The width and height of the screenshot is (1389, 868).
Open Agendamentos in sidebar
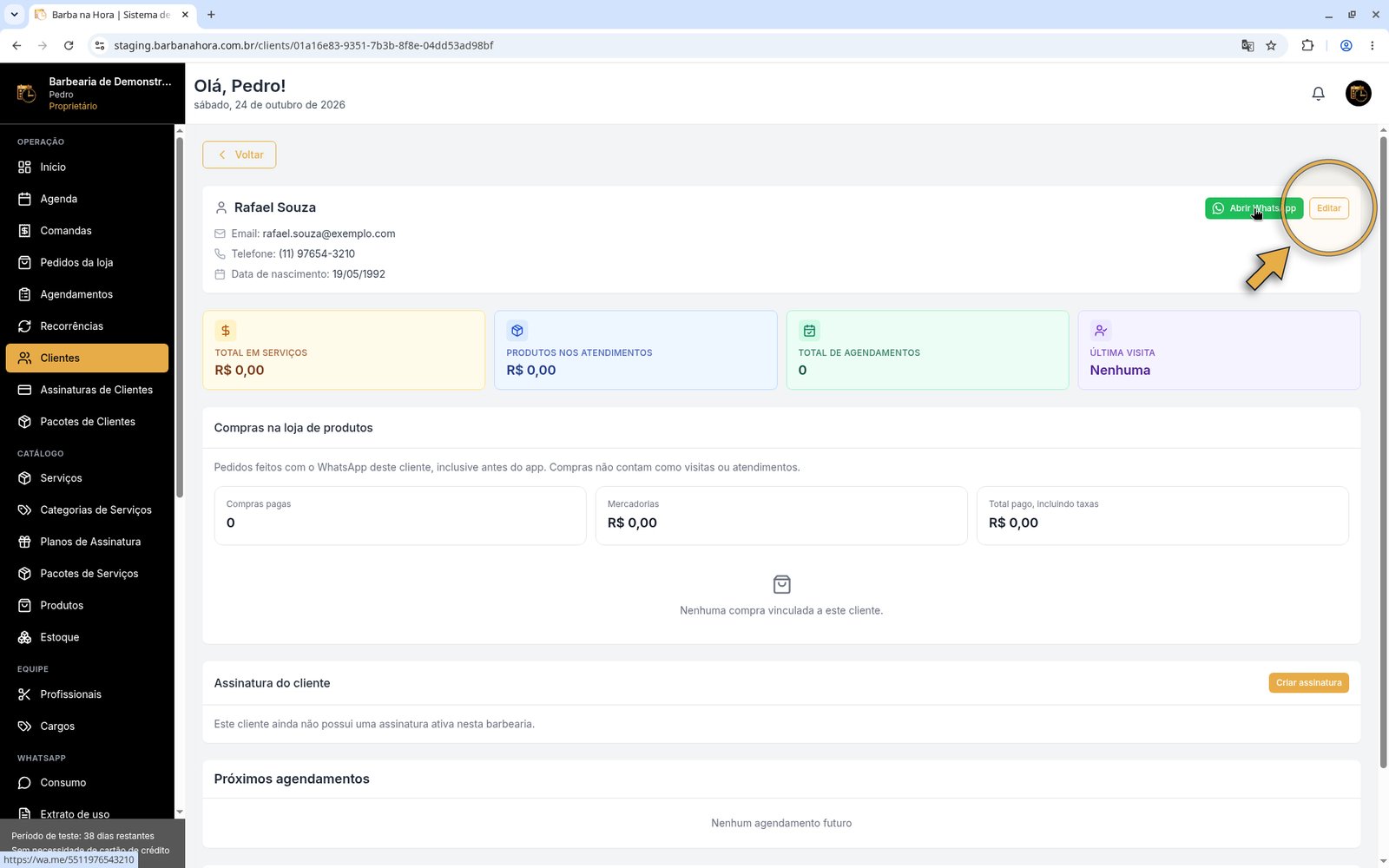(87, 294)
